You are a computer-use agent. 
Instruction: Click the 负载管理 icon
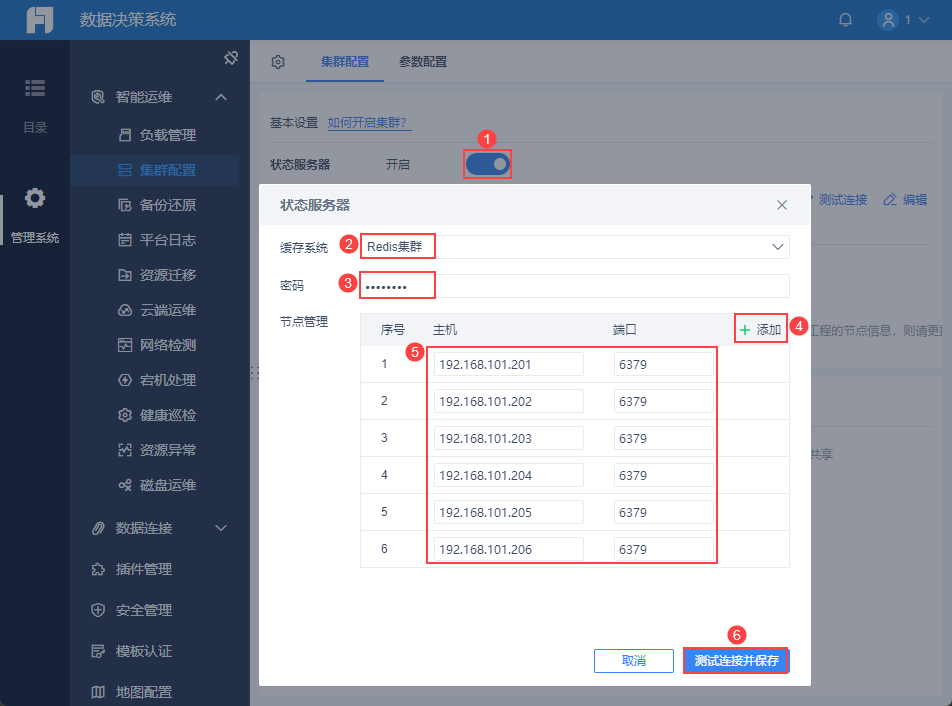(124, 135)
